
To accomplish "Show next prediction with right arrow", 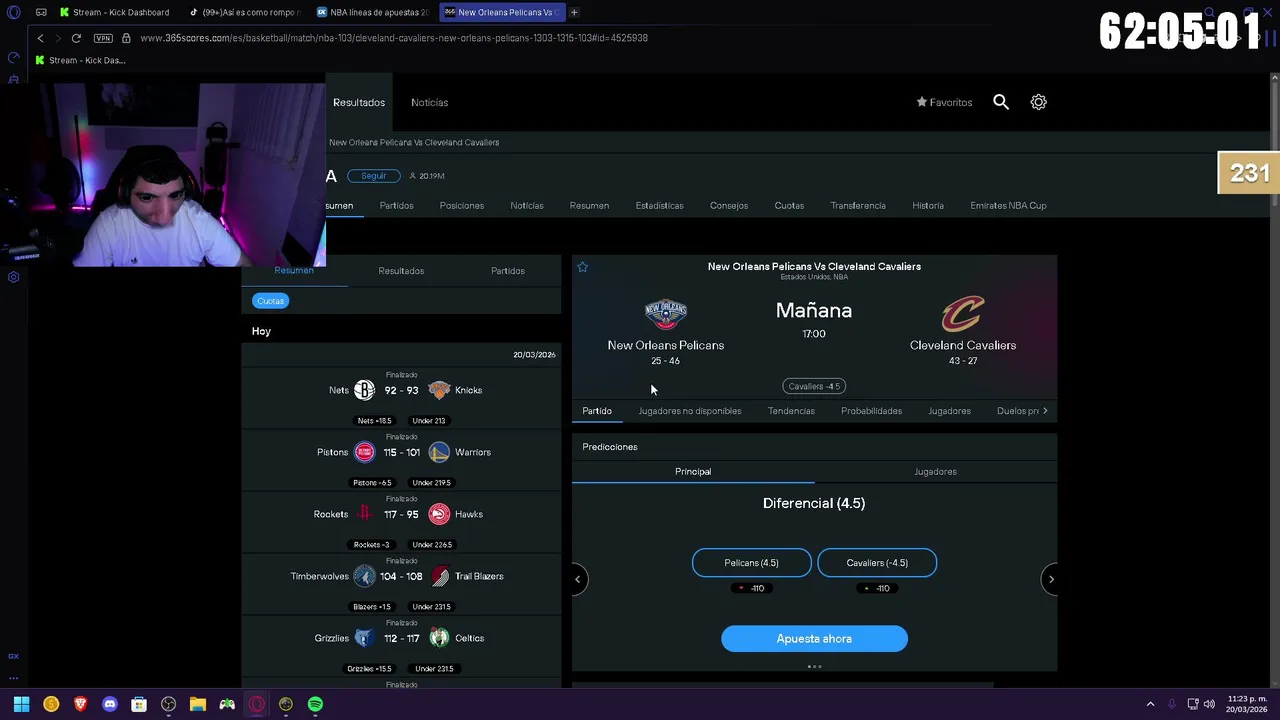I will point(1051,579).
